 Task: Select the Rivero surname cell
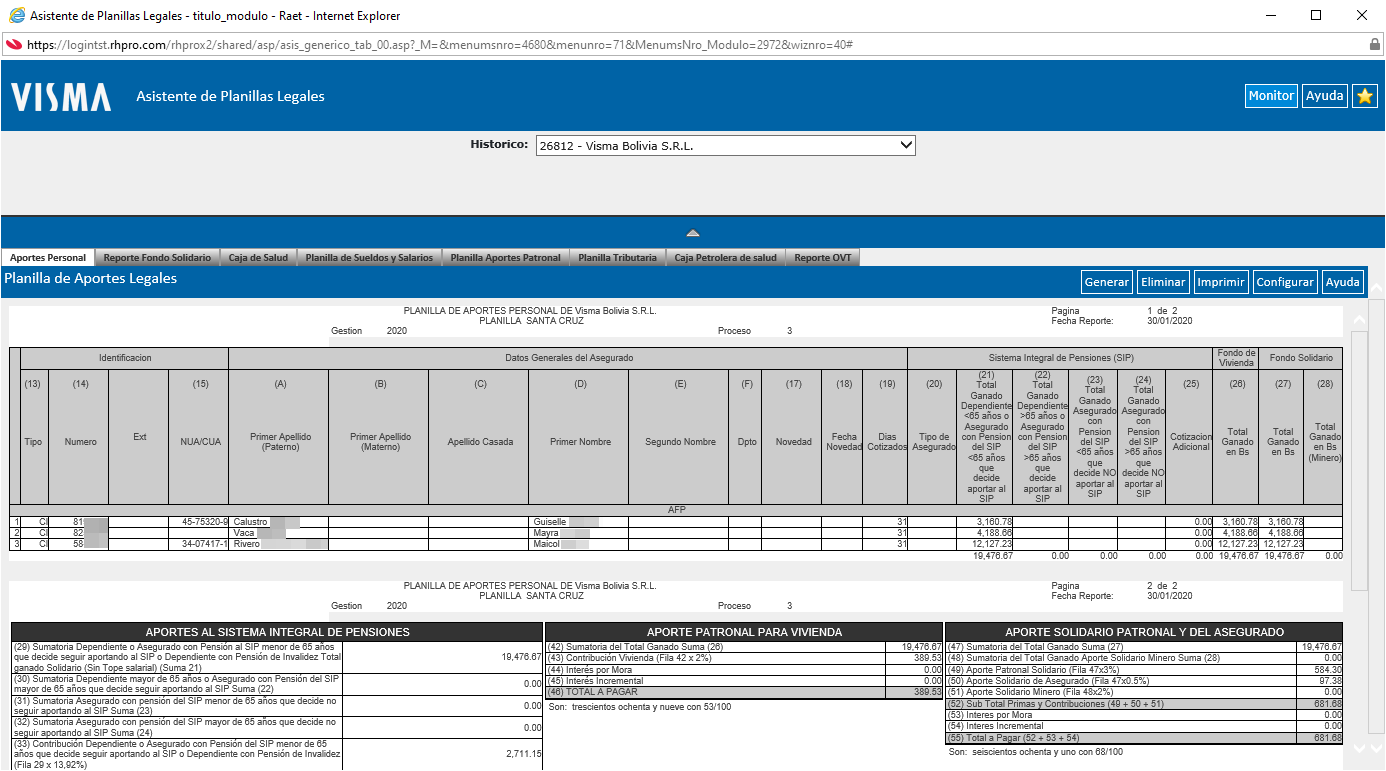pos(278,544)
